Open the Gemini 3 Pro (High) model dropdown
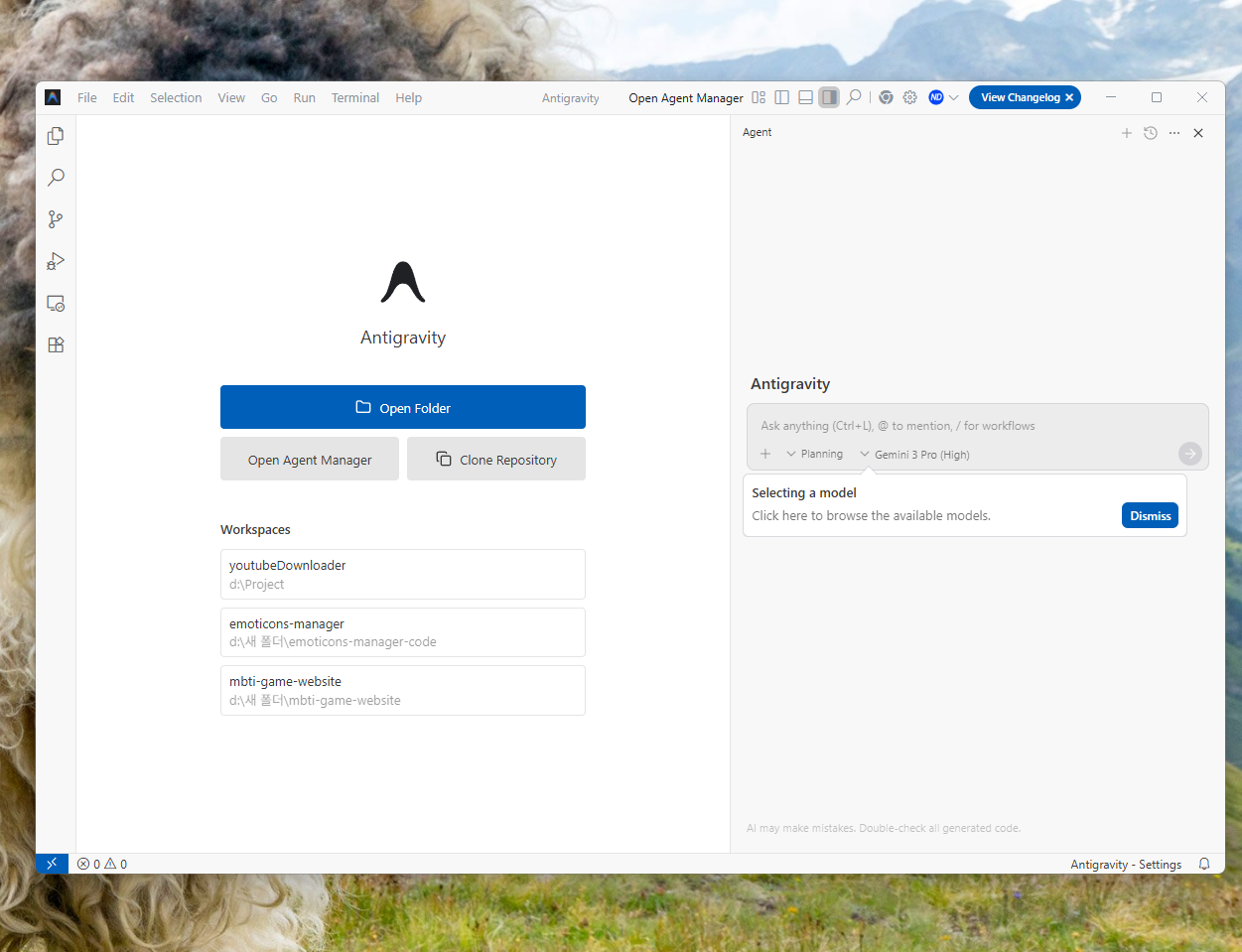 tap(914, 455)
